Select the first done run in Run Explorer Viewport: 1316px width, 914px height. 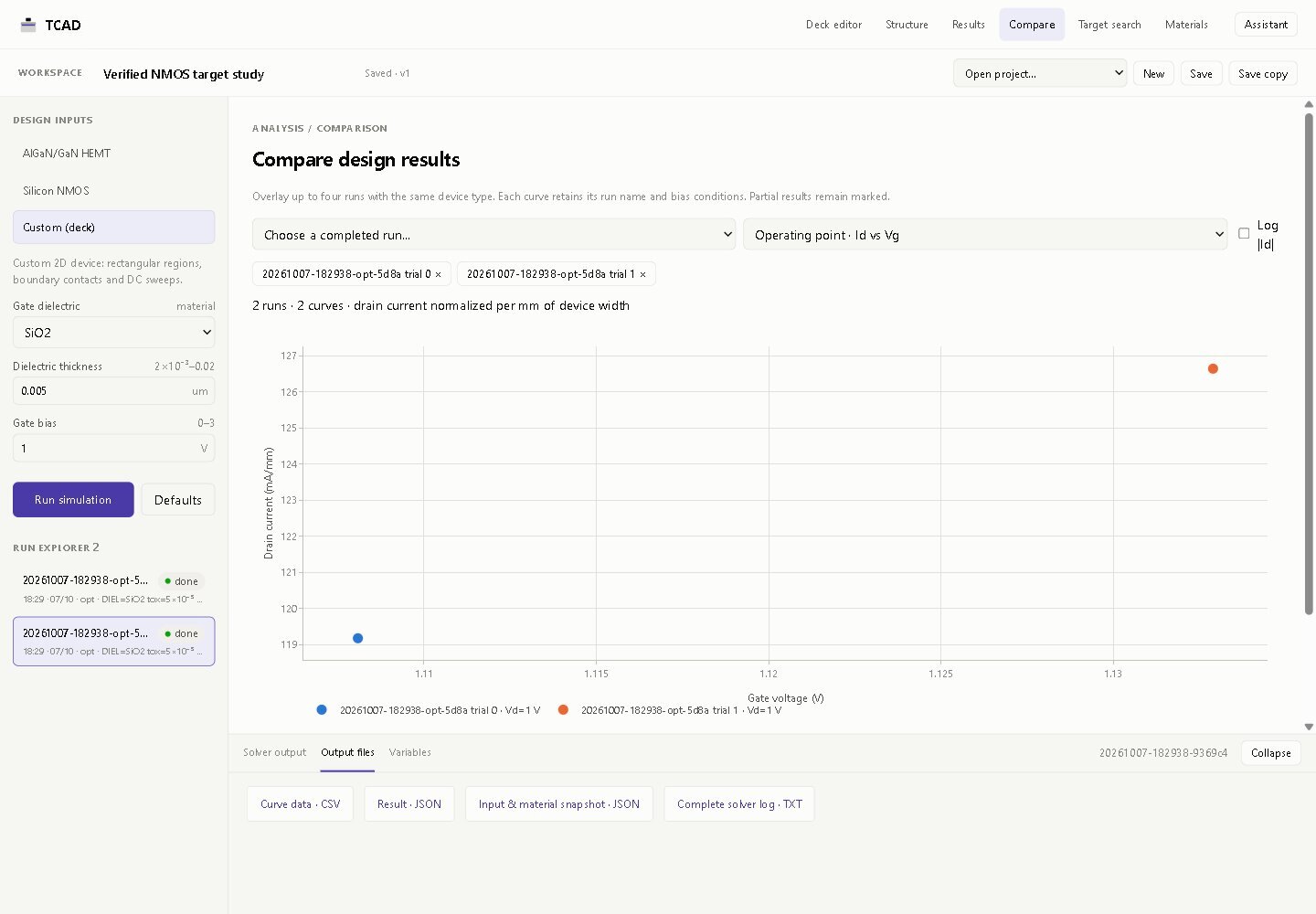pos(114,590)
